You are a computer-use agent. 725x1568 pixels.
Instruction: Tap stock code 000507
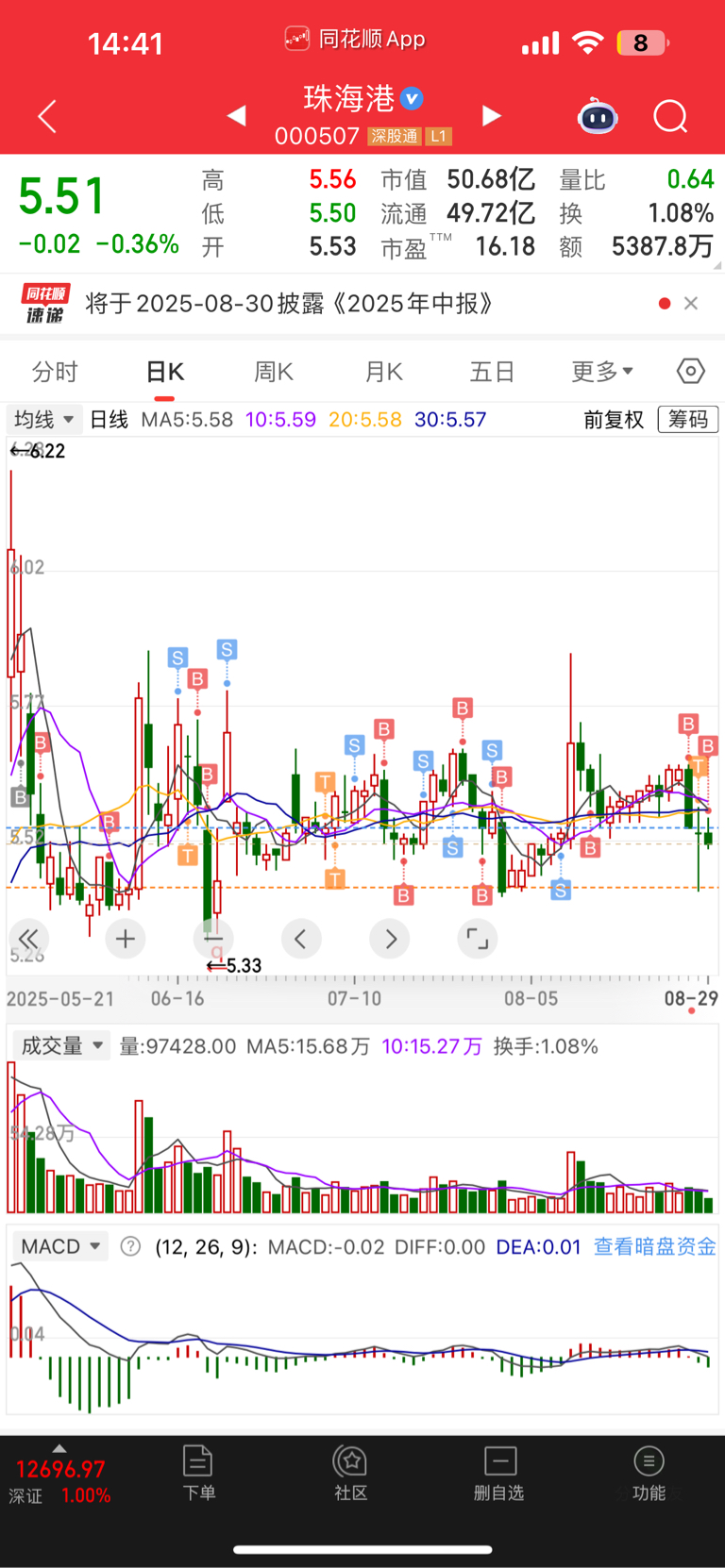[x=317, y=137]
